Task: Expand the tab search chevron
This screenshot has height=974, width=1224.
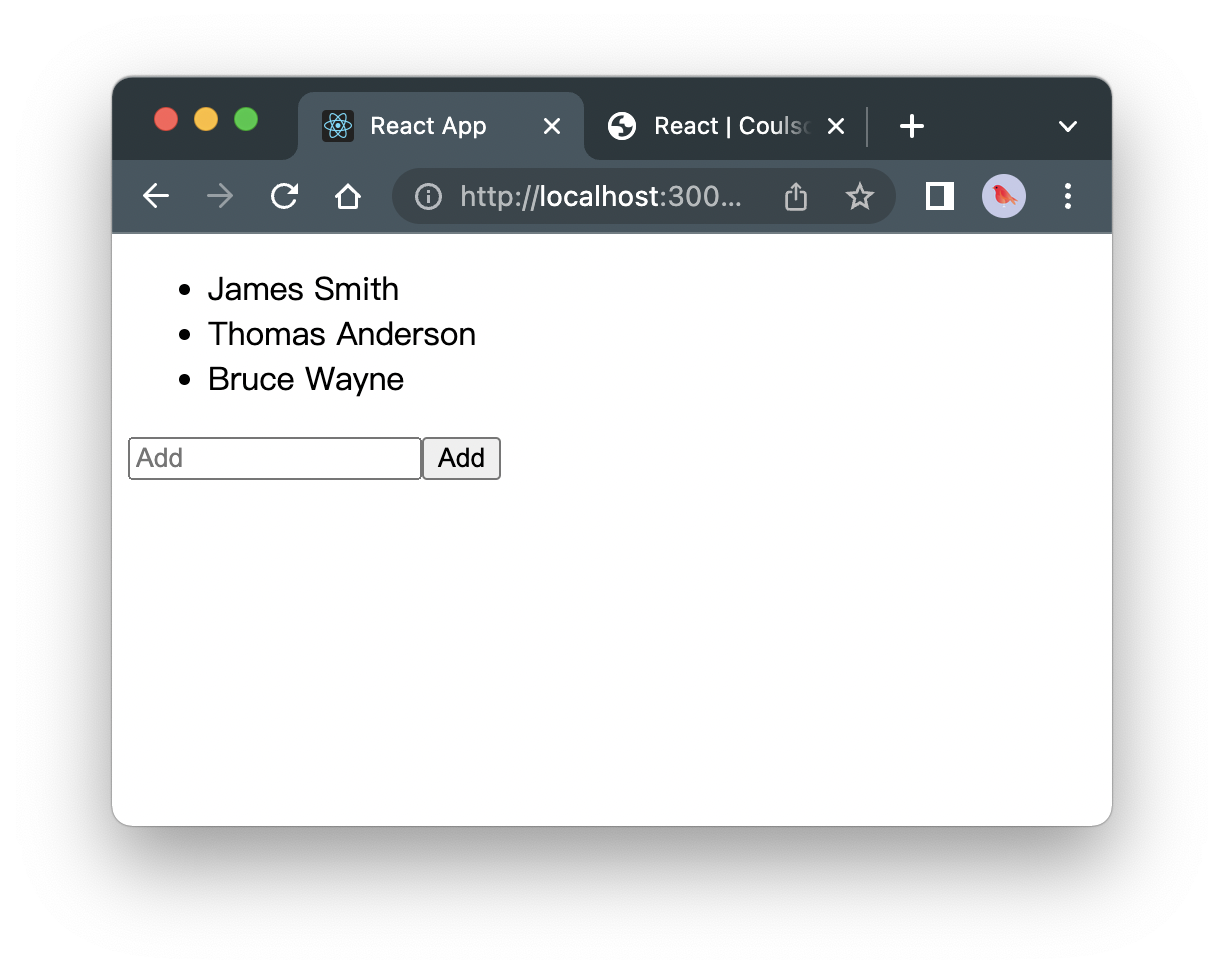Action: pos(1068,126)
